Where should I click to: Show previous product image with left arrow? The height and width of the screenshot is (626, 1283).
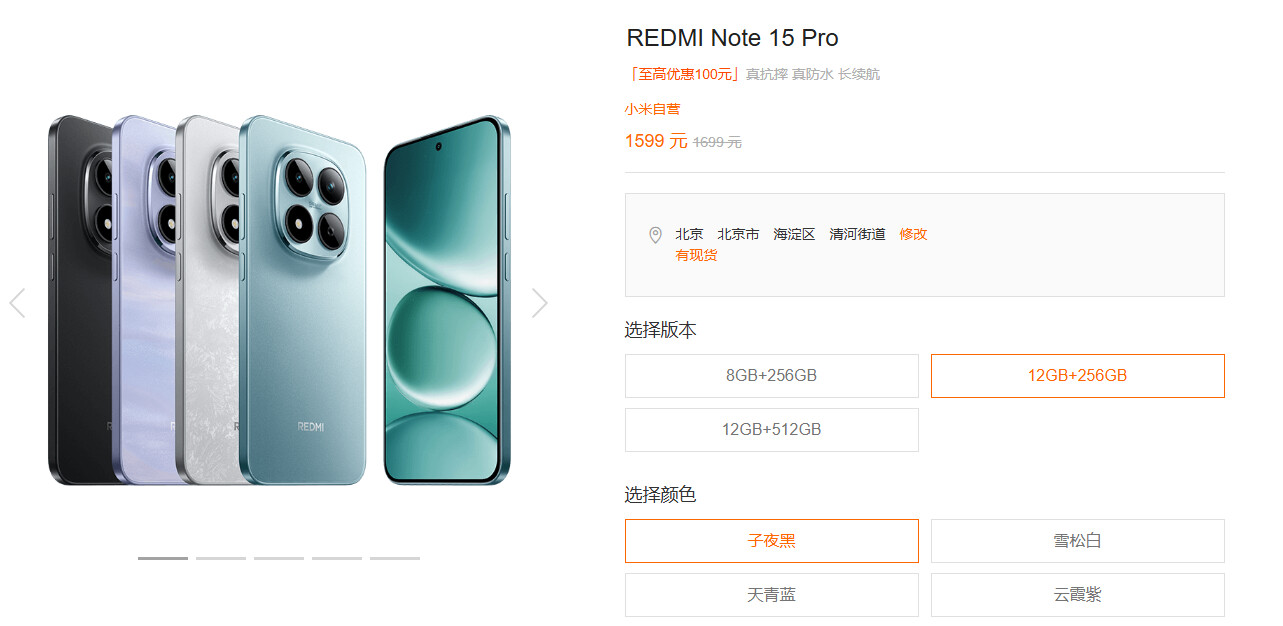[17, 303]
